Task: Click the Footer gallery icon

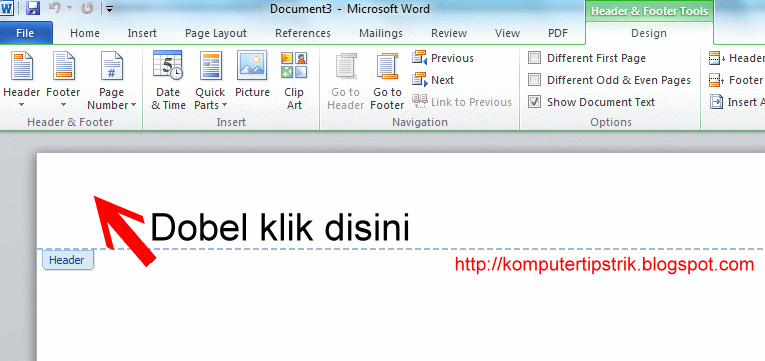Action: tap(63, 66)
